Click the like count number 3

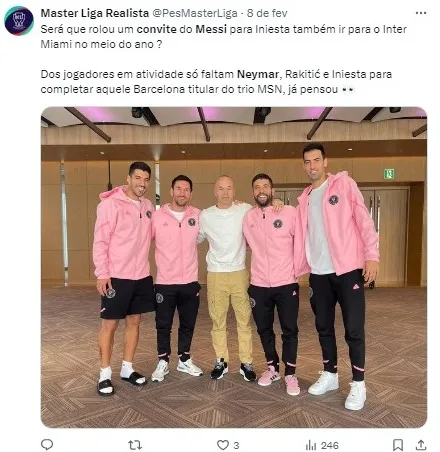click(x=236, y=445)
